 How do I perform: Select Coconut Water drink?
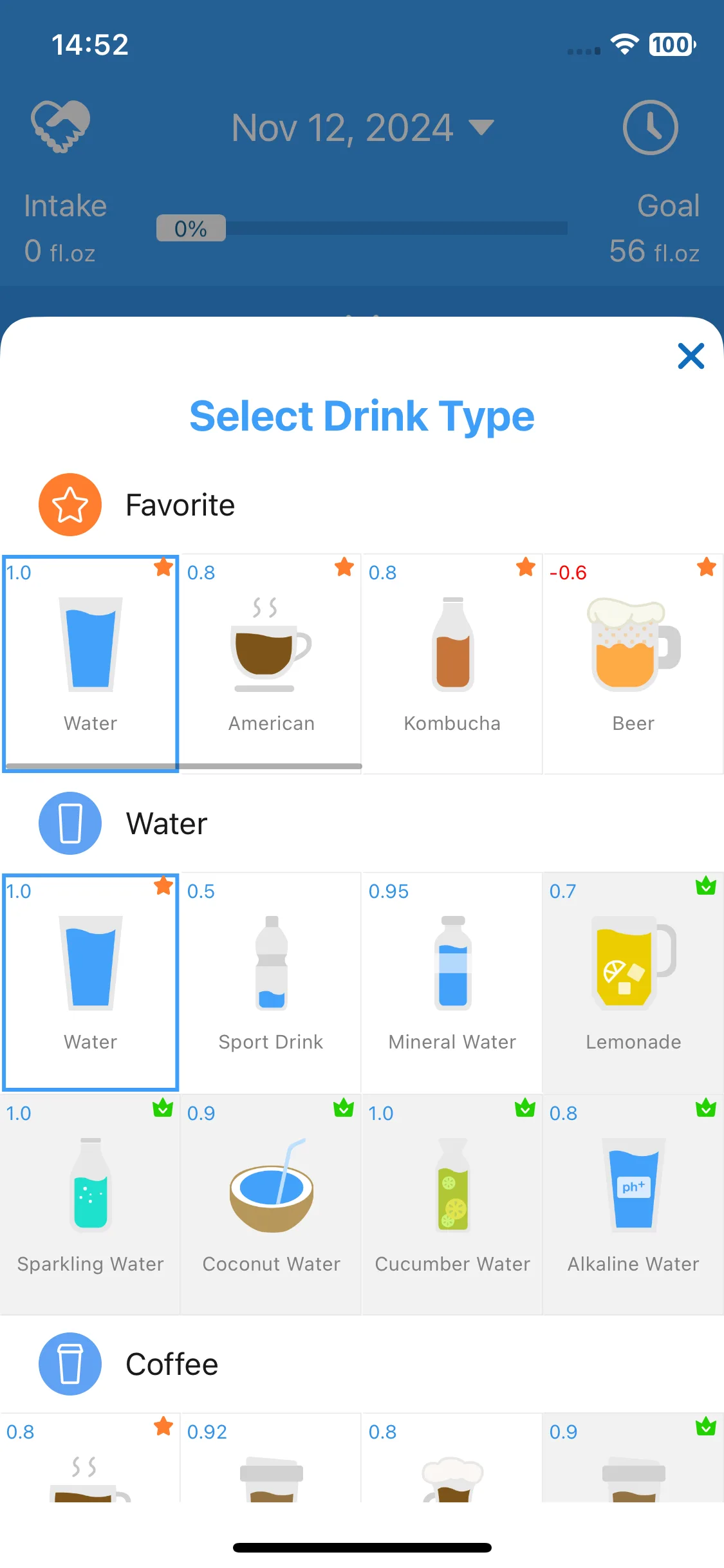tap(271, 1204)
